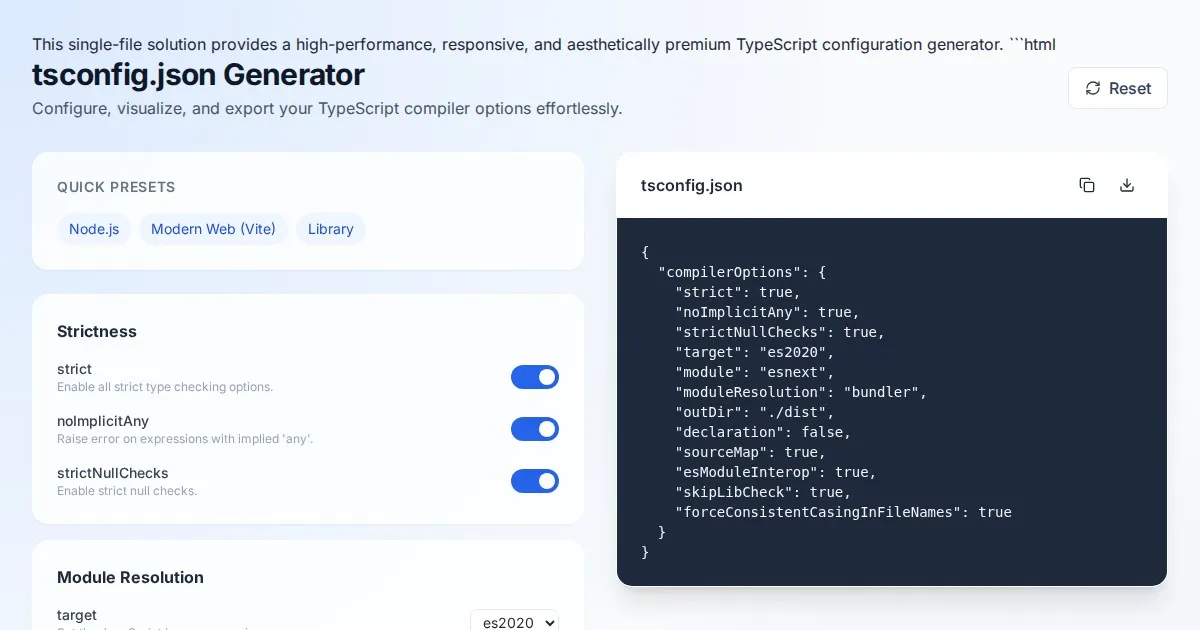This screenshot has width=1200, height=630.
Task: Download the generated tsconfig.json file
Action: point(1127,185)
